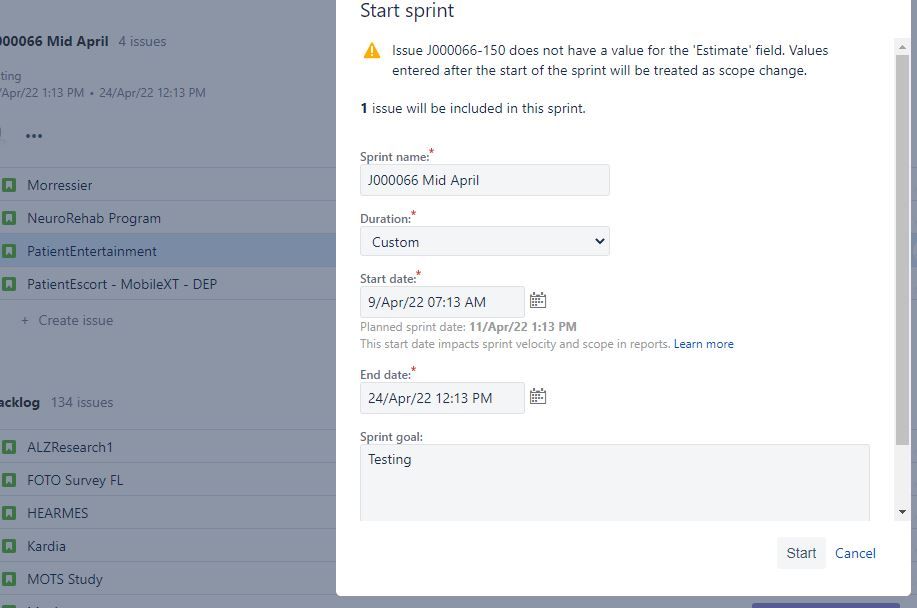Image resolution: width=917 pixels, height=608 pixels.
Task: Select the HEARMES backlog issue
Action: pos(168,513)
